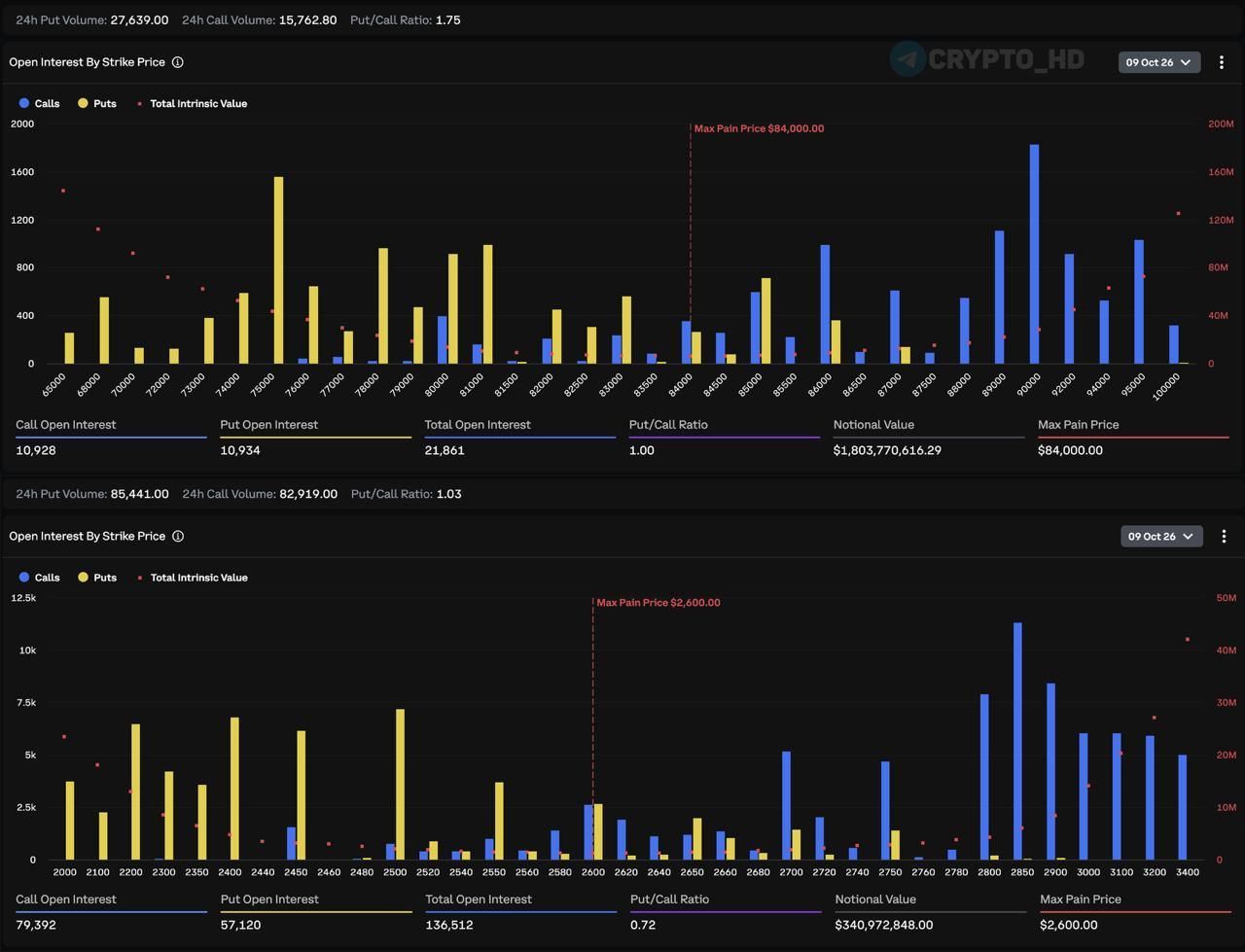This screenshot has height=952, width=1245.
Task: Select the blue call bar at strike 86000
Action: (x=825, y=304)
